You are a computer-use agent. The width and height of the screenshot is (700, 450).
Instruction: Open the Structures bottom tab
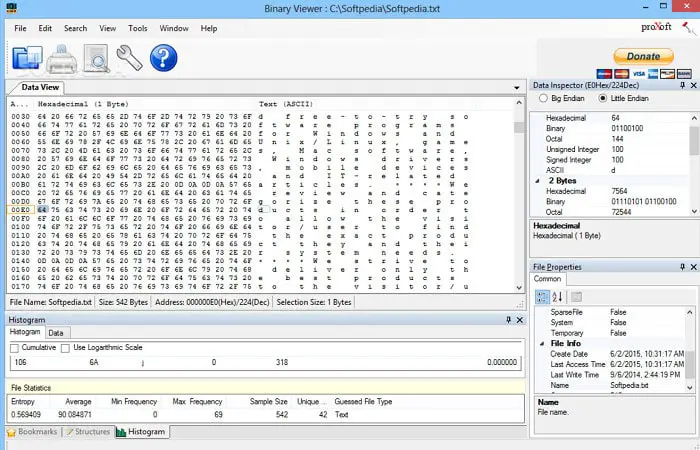tap(88, 432)
